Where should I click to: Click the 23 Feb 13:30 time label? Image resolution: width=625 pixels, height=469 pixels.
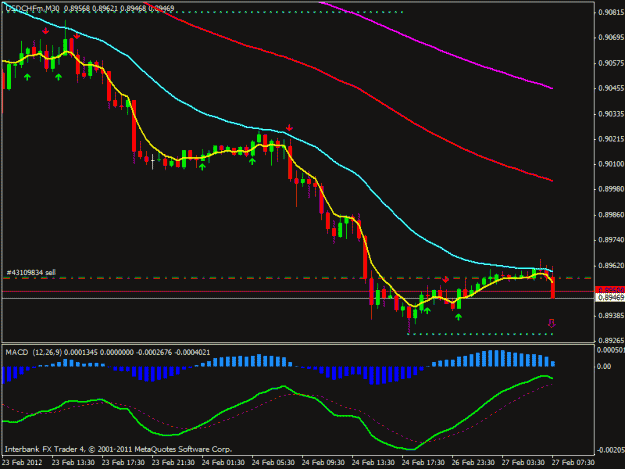(73, 463)
